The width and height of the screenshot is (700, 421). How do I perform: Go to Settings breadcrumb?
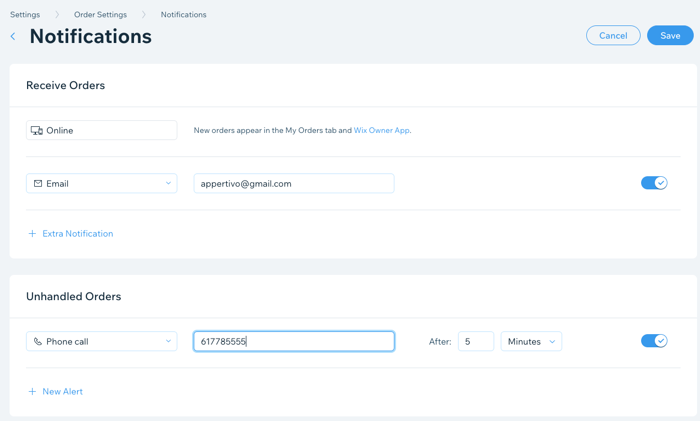point(25,15)
